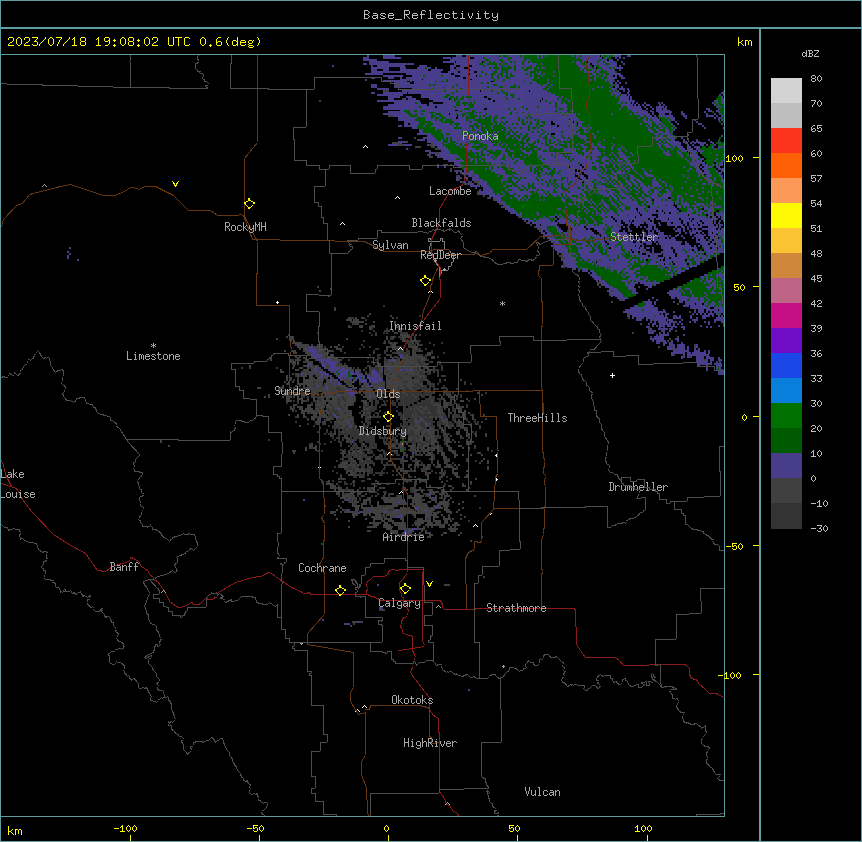
Task: Click the Blackfalds label on map
Action: click(441, 223)
